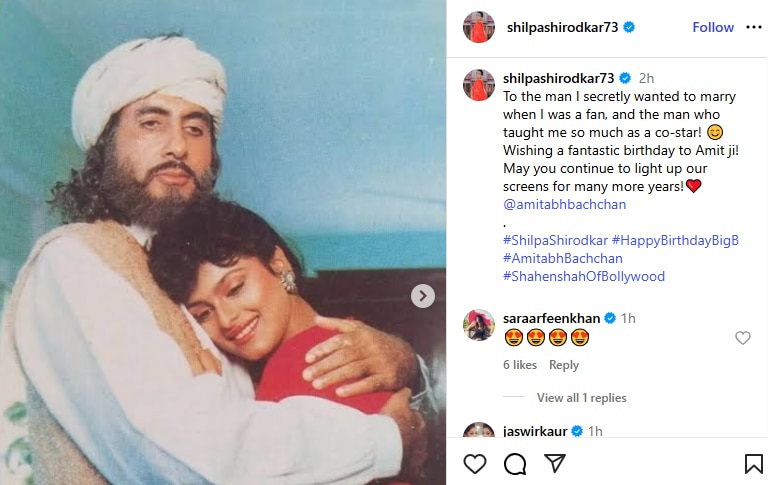Save the post with the bookmark icon
This screenshot has height=485, width=768.
(753, 463)
